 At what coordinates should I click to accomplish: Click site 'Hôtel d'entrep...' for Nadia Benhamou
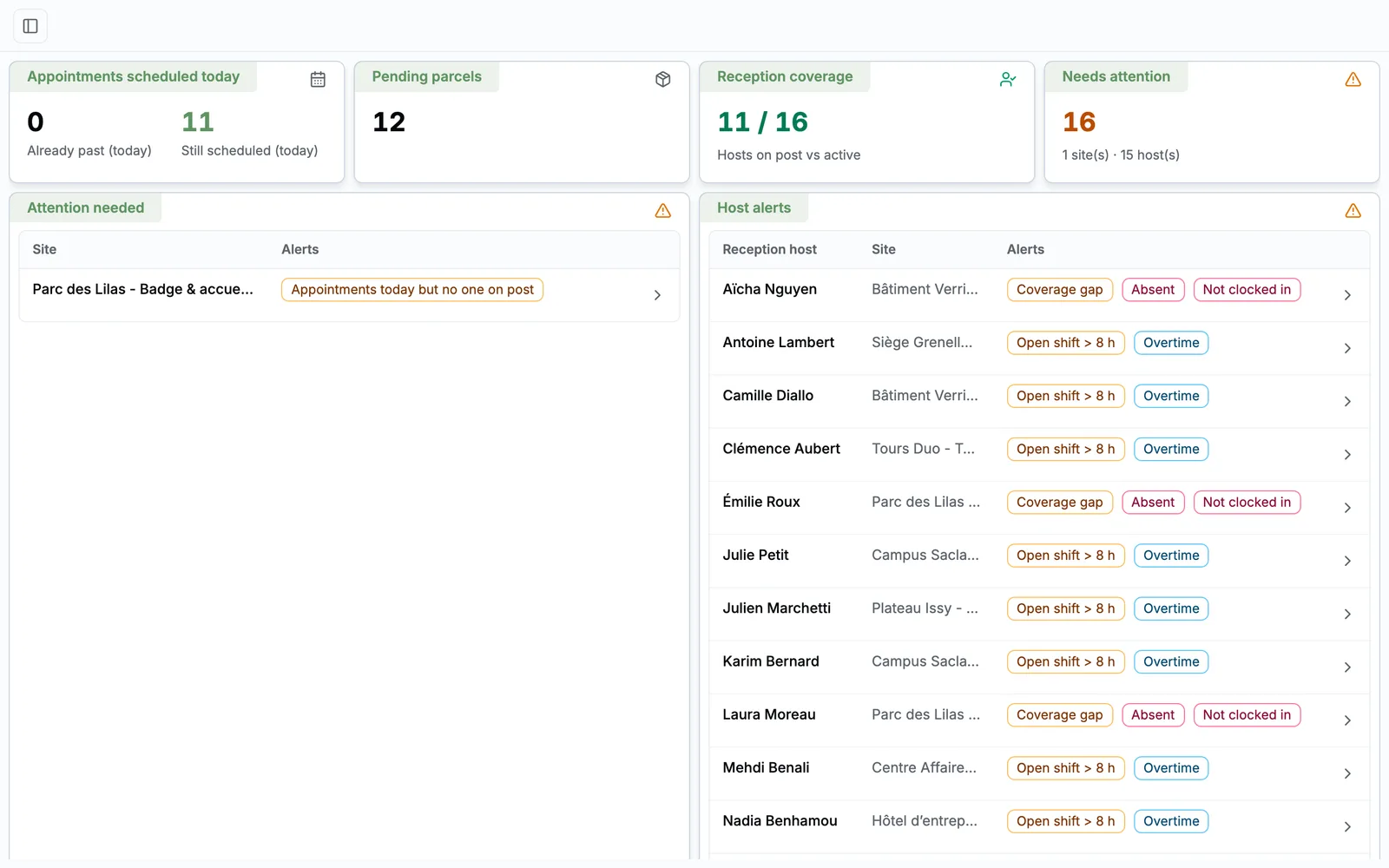coord(924,821)
